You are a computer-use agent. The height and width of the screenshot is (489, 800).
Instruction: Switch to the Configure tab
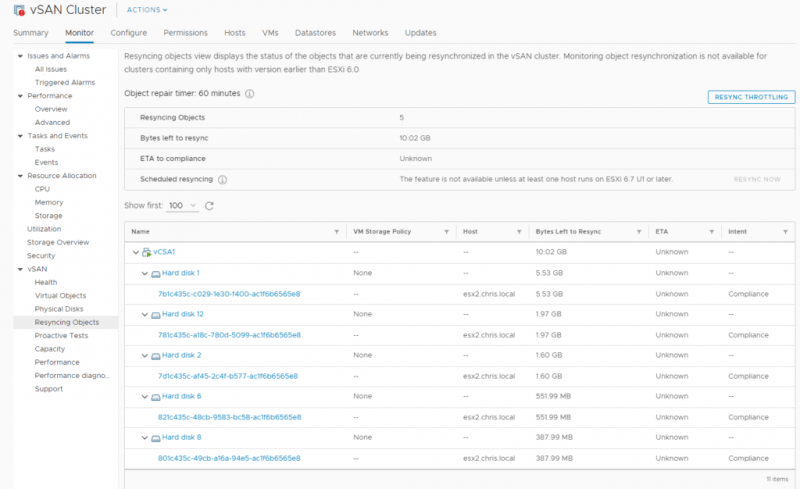[129, 33]
